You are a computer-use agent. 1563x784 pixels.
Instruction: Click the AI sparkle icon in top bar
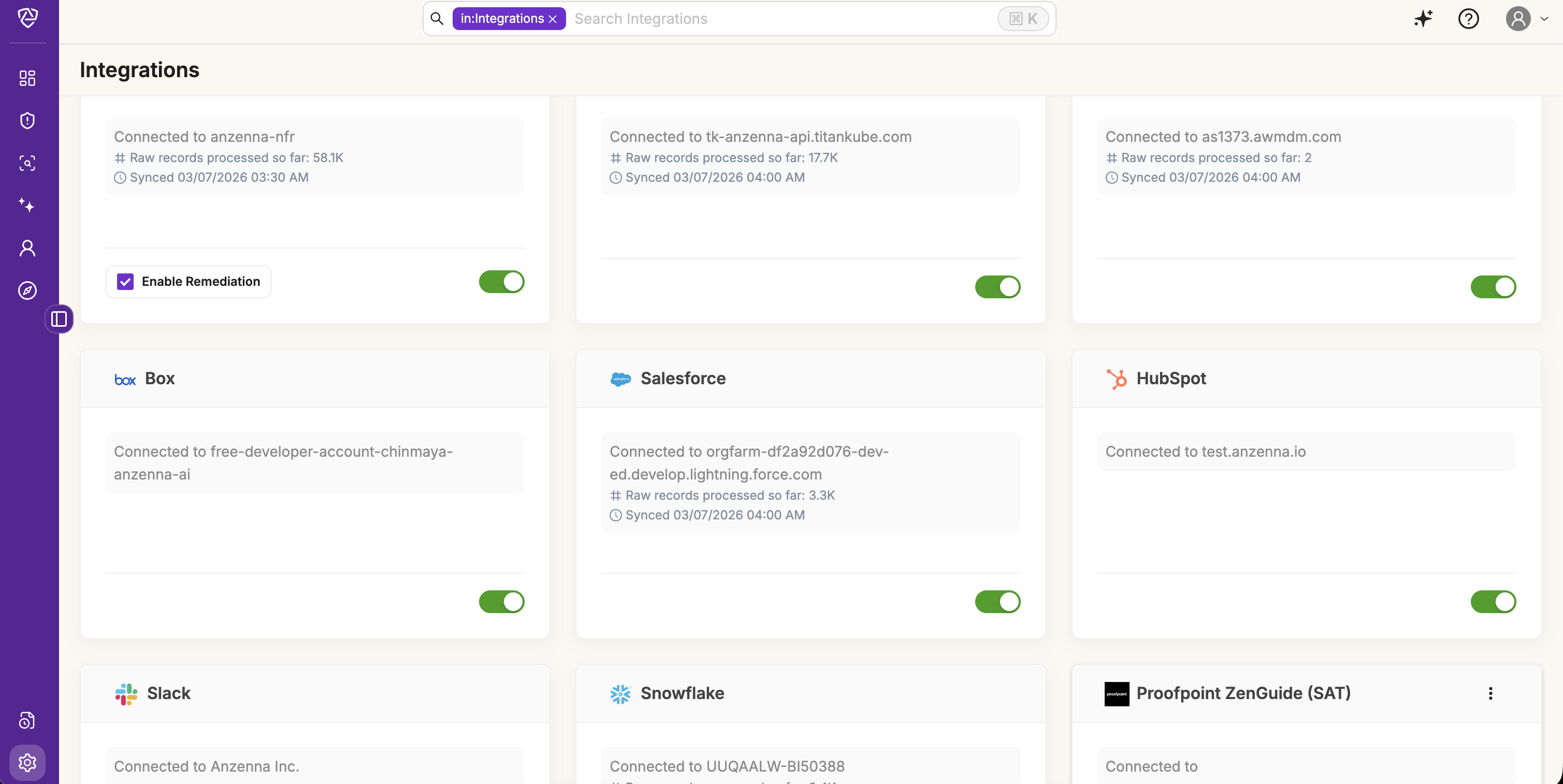coord(1423,19)
